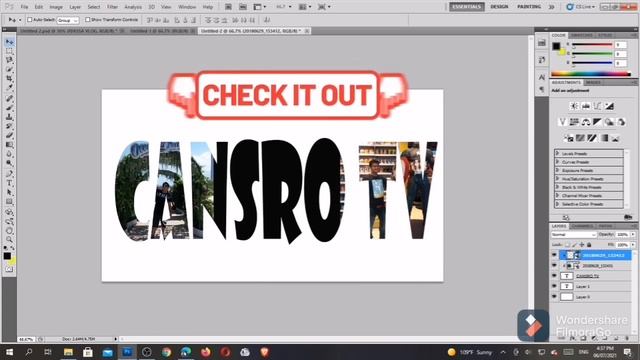
Task: Expand Levels Presets
Action: [558, 153]
